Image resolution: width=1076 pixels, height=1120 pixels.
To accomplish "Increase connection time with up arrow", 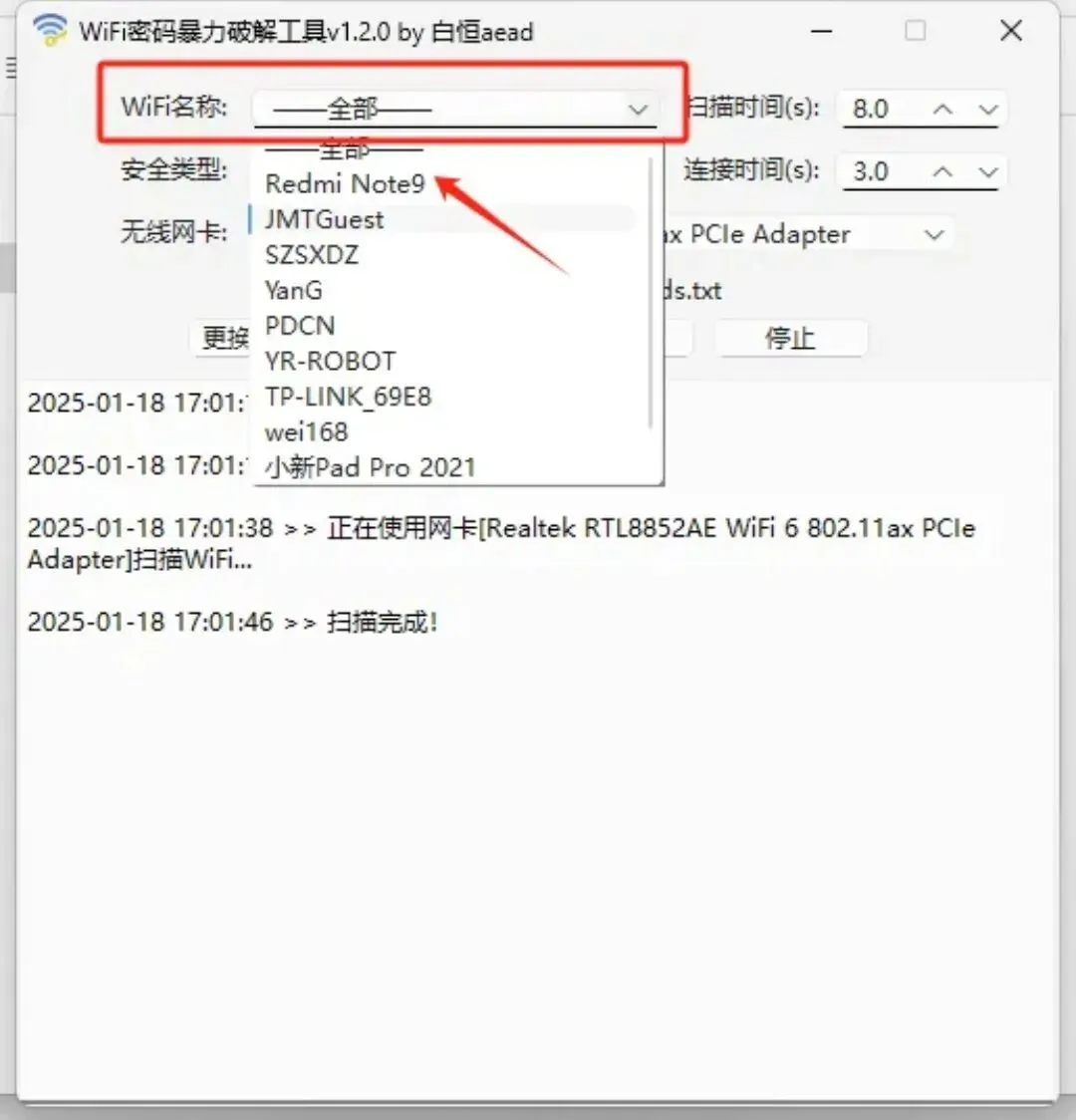I will (x=942, y=172).
